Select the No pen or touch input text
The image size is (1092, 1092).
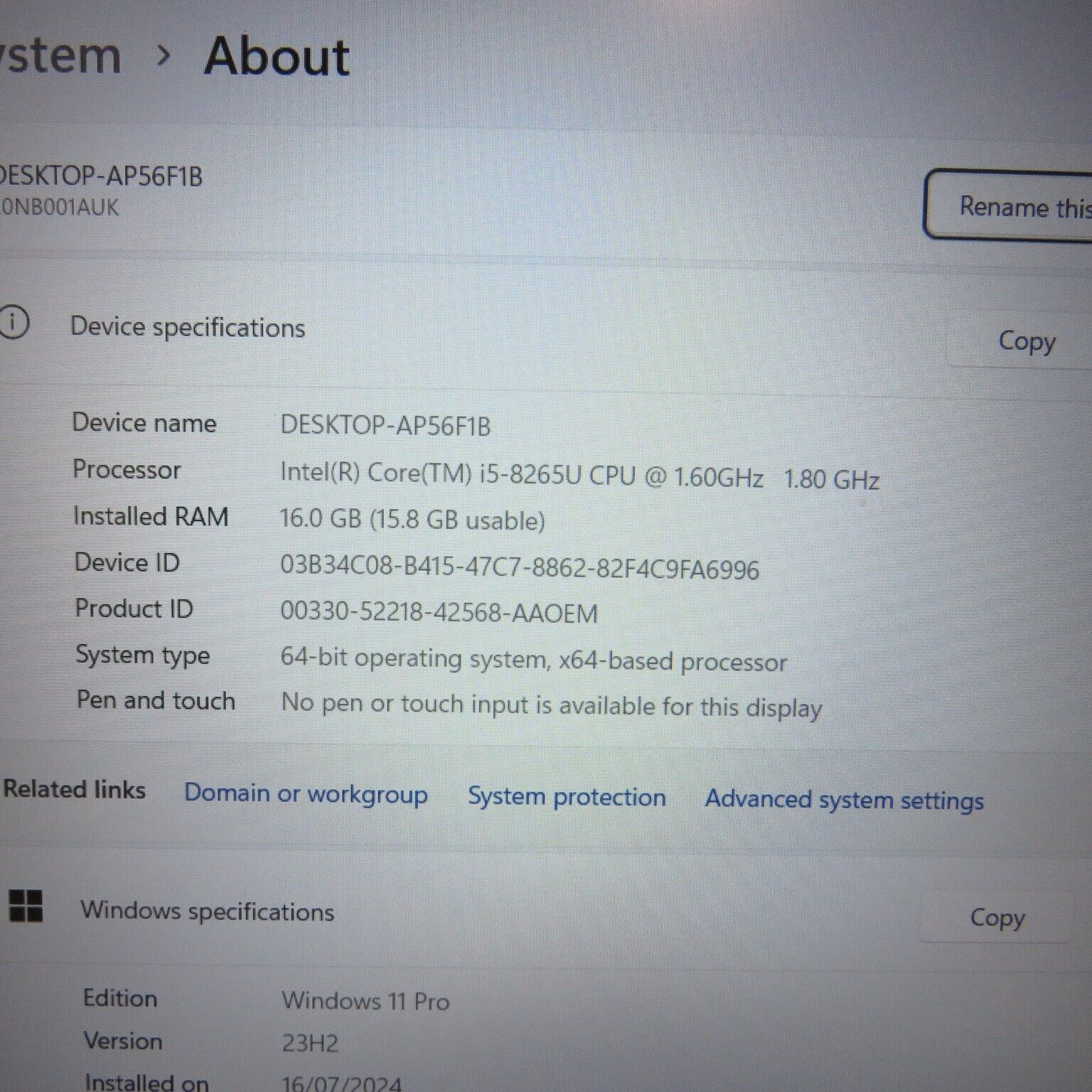(x=552, y=705)
